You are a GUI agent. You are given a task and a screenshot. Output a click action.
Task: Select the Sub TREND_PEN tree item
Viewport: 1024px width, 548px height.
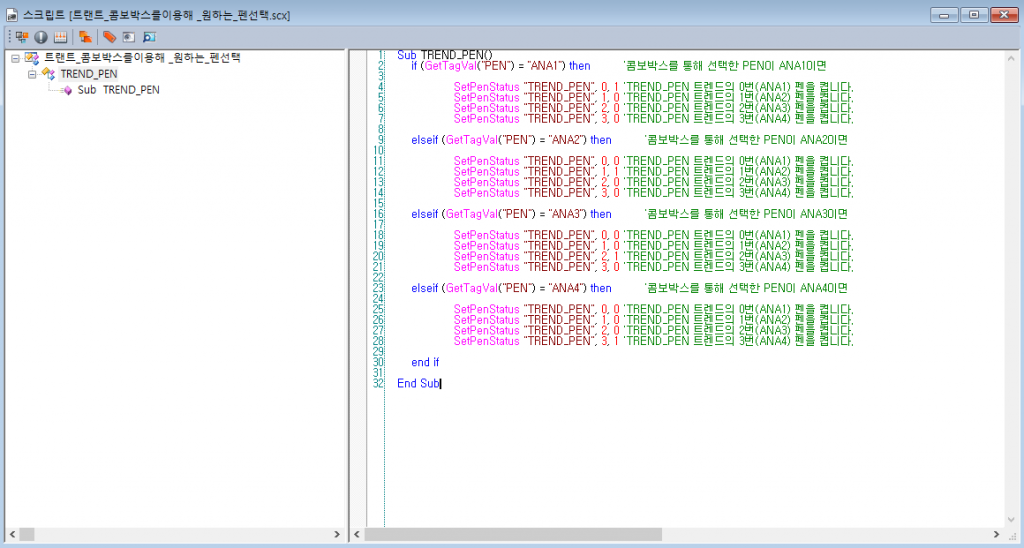point(118,90)
